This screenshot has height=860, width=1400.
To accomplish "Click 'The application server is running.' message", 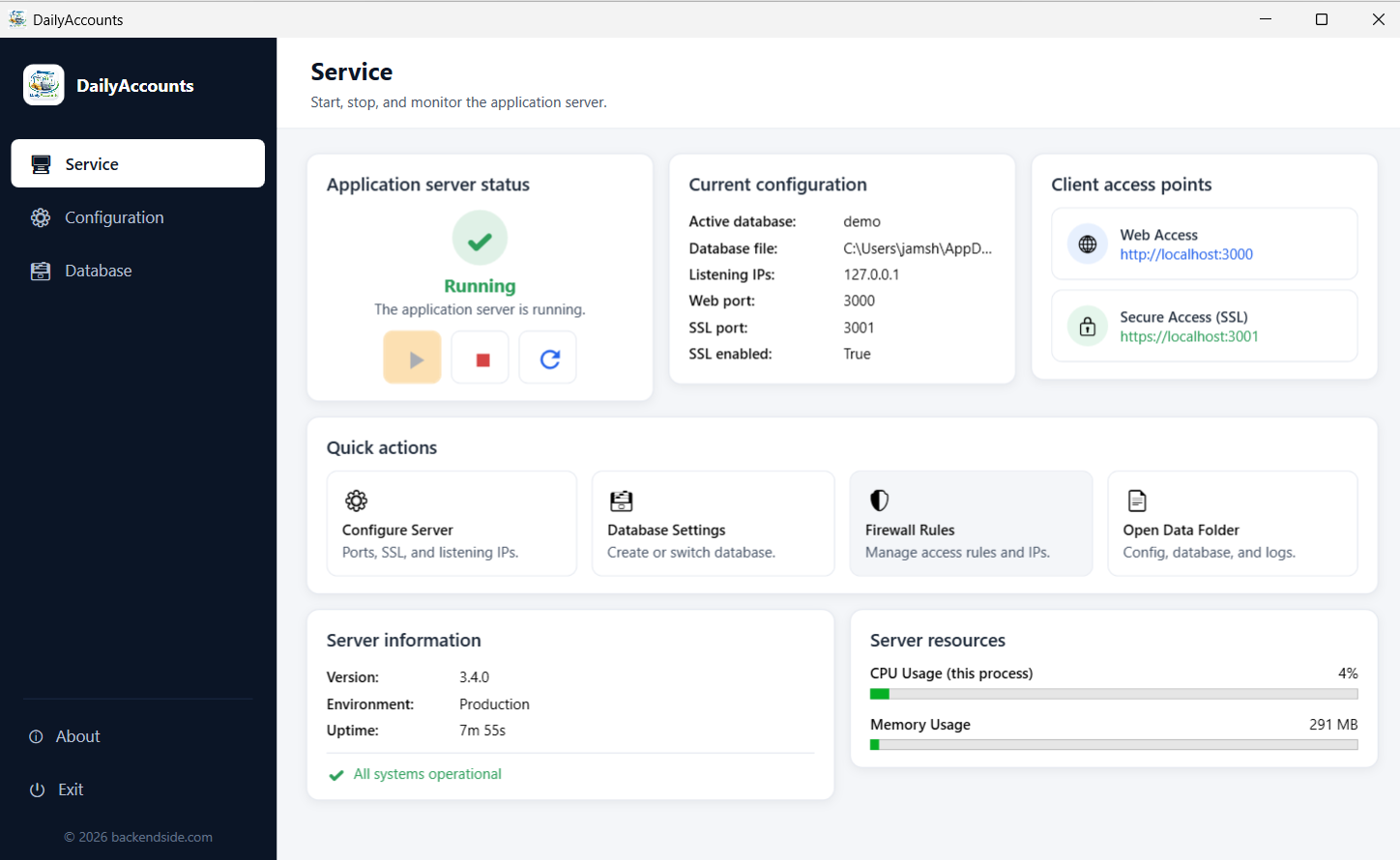I will [x=480, y=309].
